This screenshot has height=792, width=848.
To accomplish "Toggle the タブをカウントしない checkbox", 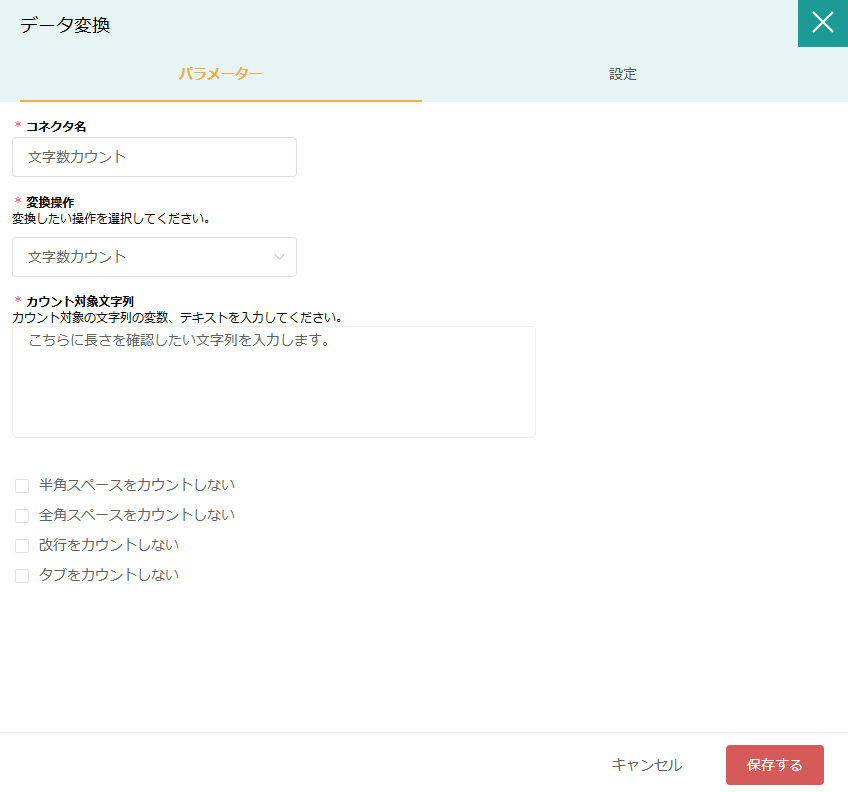I will (x=22, y=576).
